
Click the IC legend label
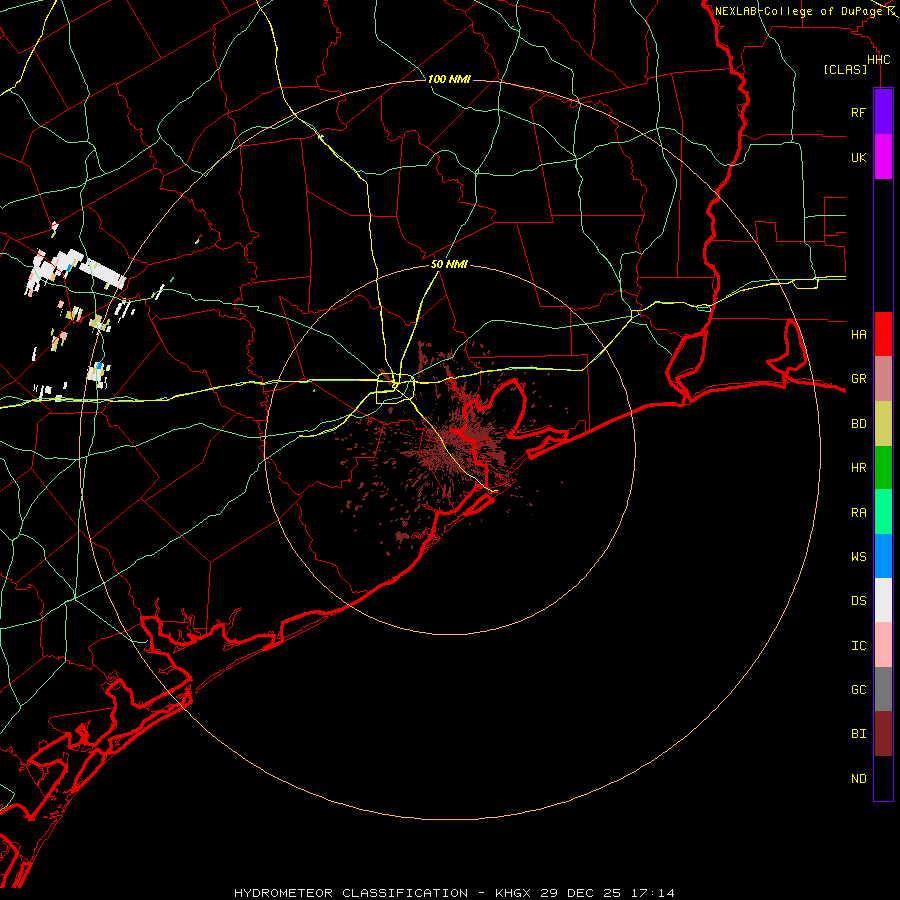[x=858, y=646]
